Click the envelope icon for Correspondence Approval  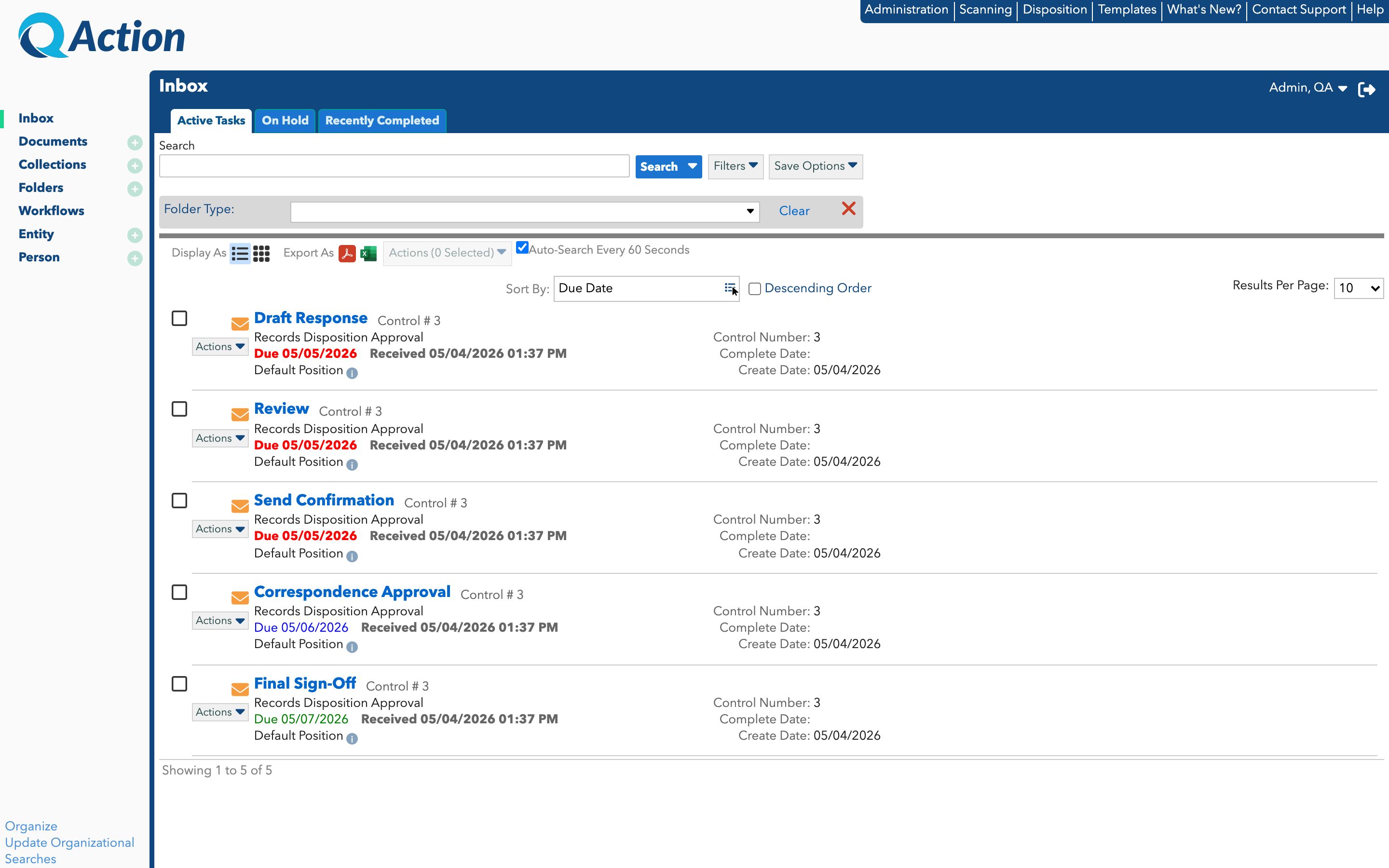[x=240, y=597]
